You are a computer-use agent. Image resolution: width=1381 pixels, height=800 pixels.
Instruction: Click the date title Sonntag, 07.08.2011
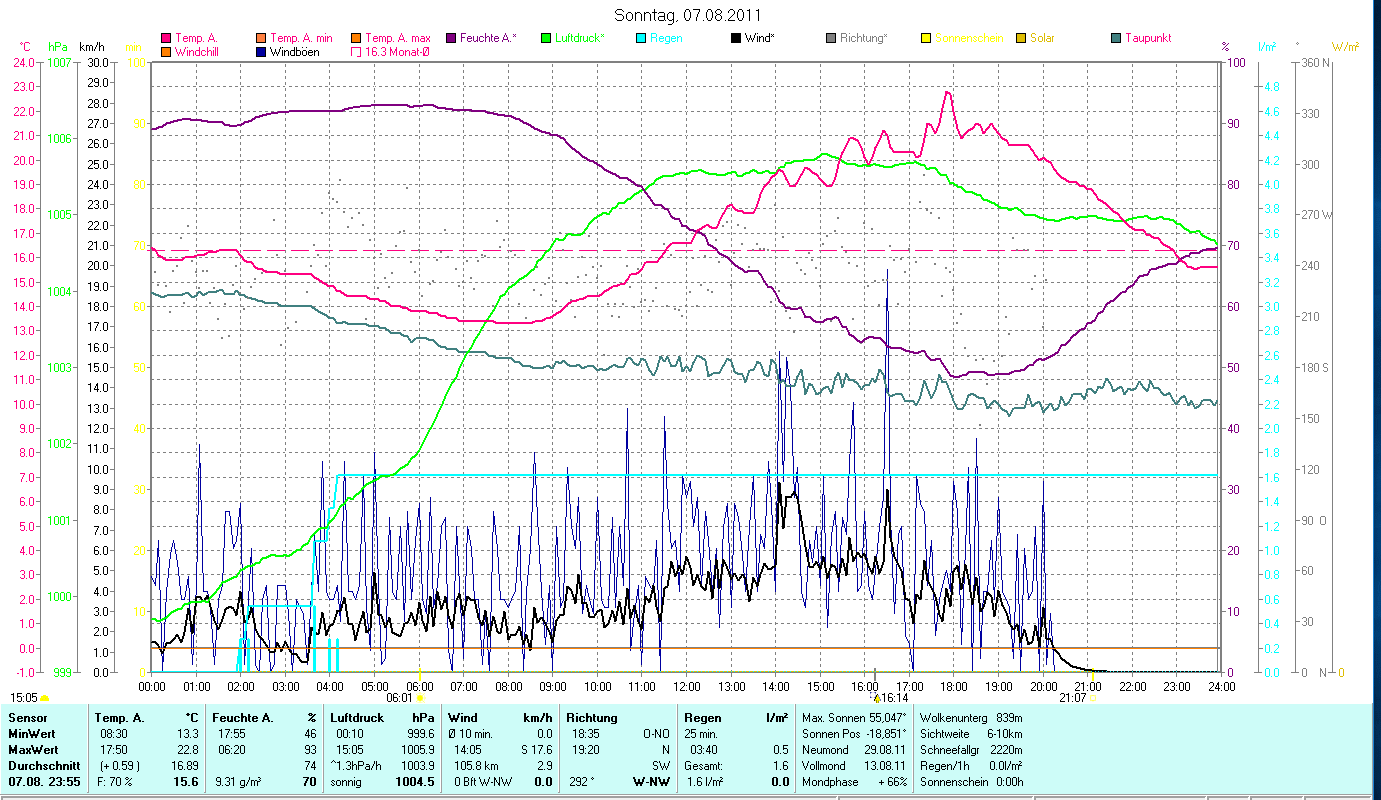point(687,15)
